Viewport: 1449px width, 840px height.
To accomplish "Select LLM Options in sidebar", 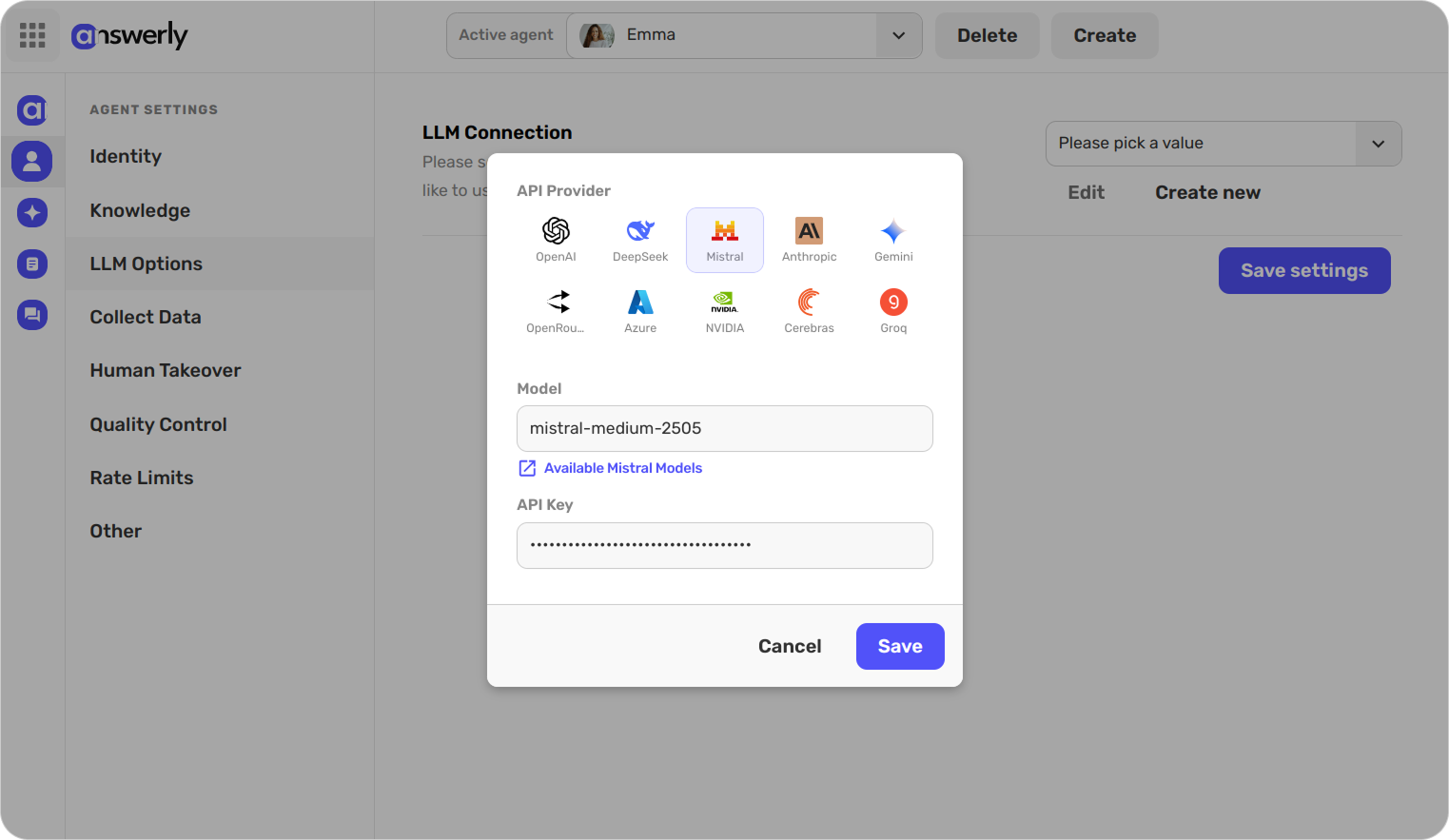I will [220, 264].
